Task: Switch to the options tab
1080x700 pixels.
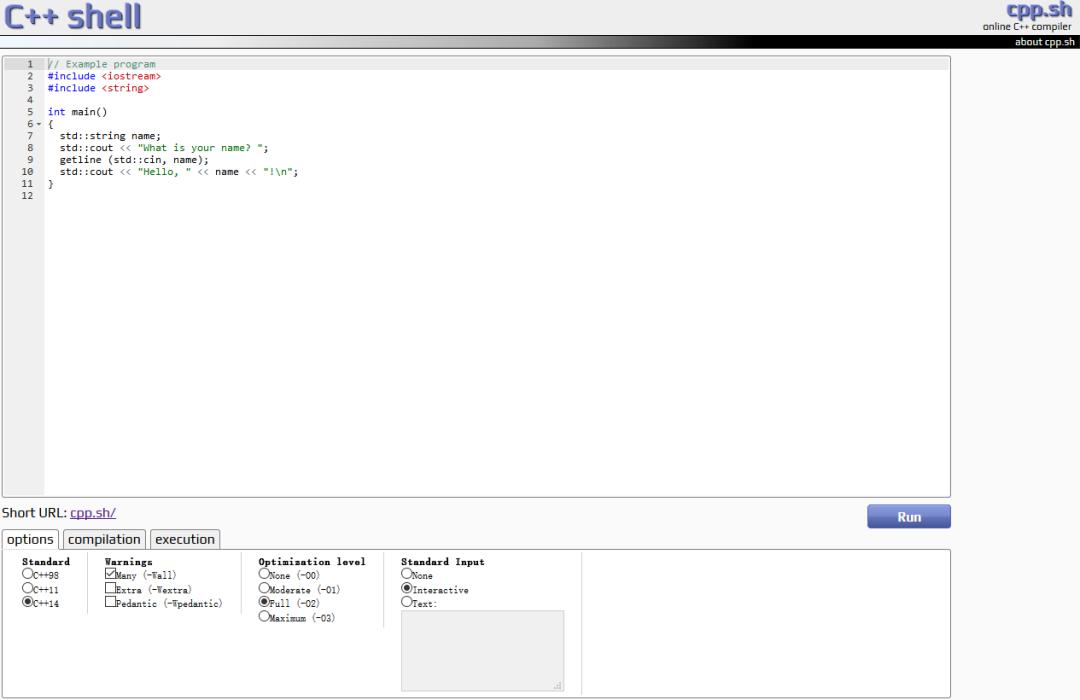Action: point(30,539)
